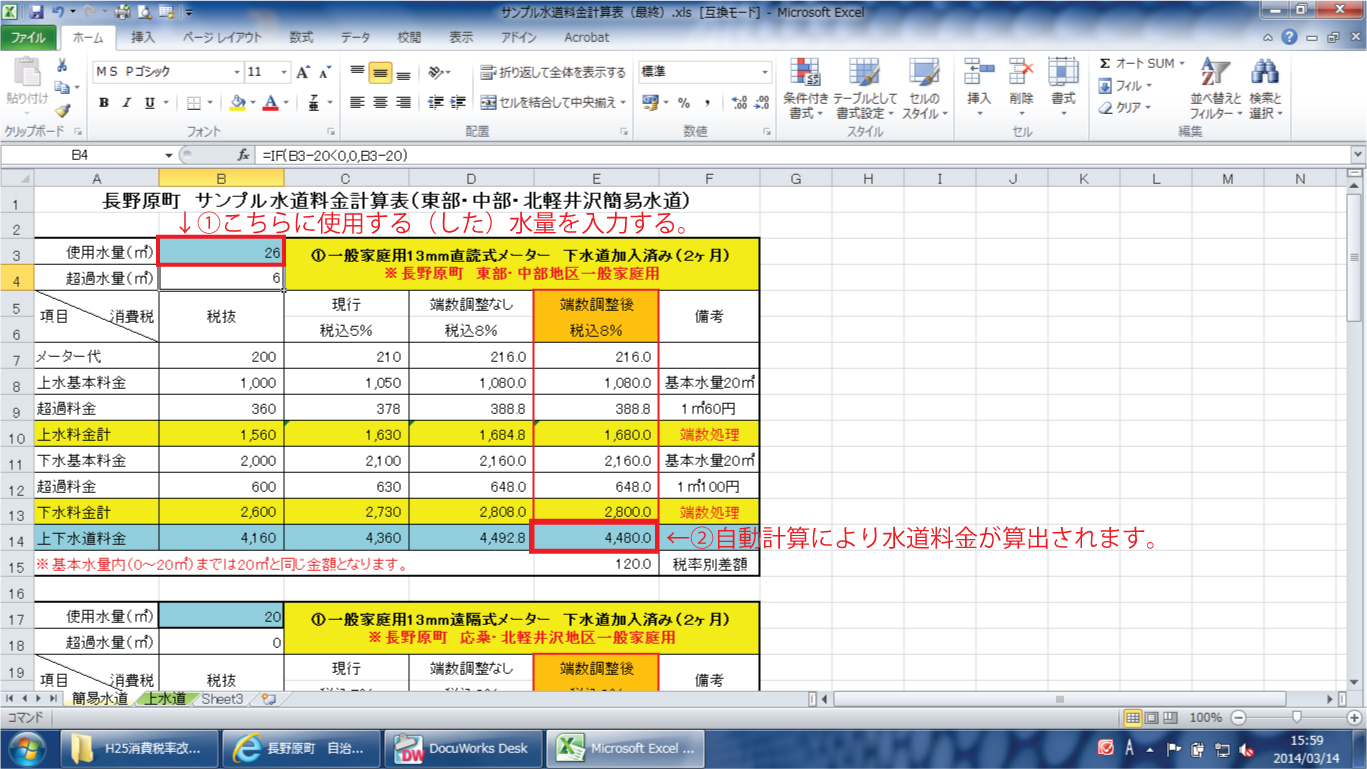Click the Format Painter brush icon
Viewport: 1367px width, 769px height.
pyautogui.click(x=63, y=111)
